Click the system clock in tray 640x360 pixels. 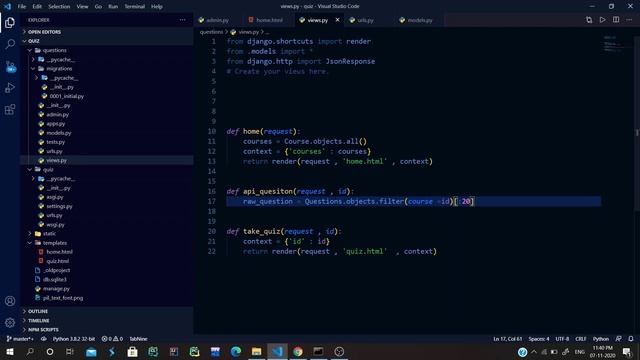[602, 351]
